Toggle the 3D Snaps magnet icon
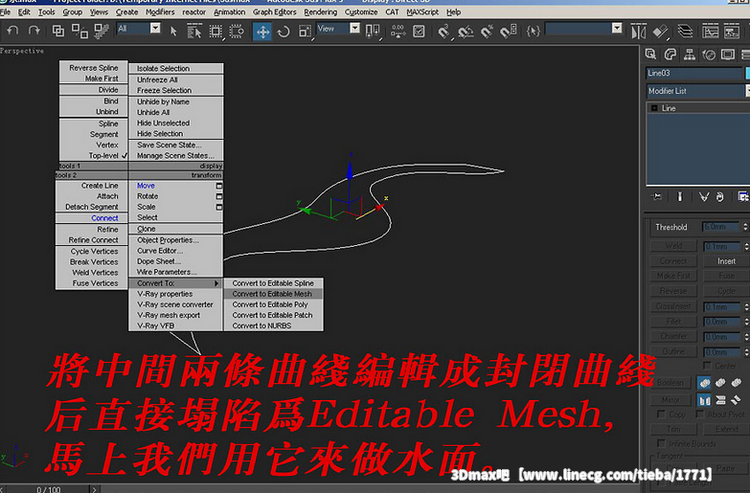Image resolution: width=750 pixels, height=493 pixels. click(x=444, y=32)
